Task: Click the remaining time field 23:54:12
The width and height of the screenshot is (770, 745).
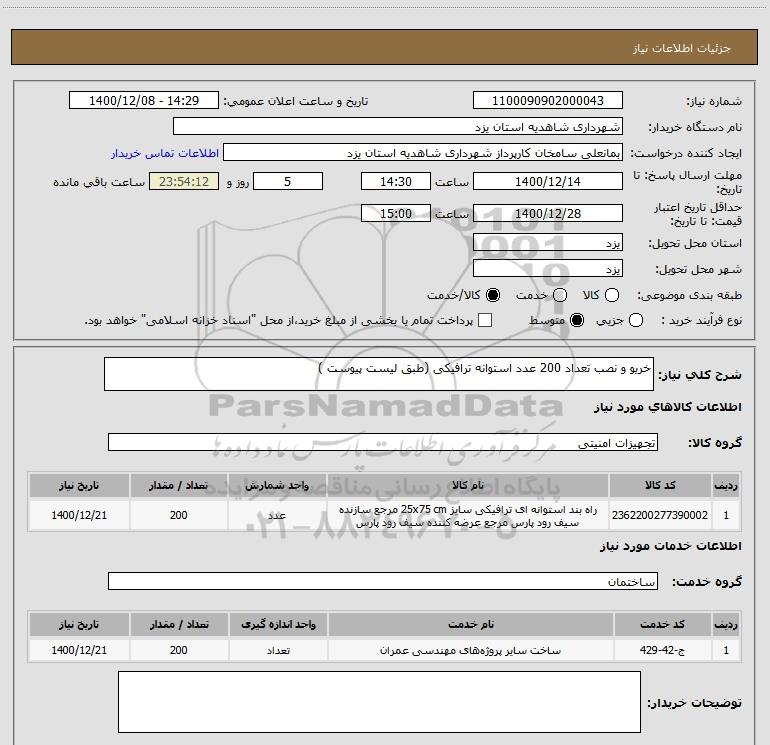Action: 184,182
